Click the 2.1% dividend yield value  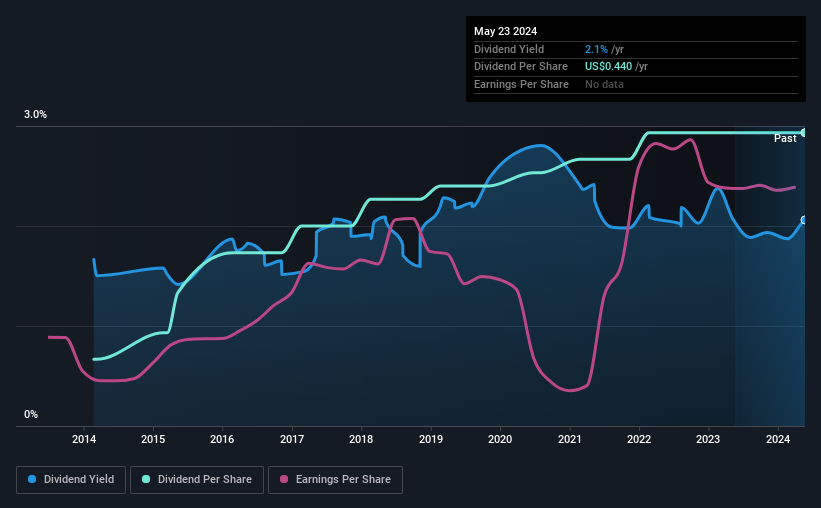coord(596,49)
